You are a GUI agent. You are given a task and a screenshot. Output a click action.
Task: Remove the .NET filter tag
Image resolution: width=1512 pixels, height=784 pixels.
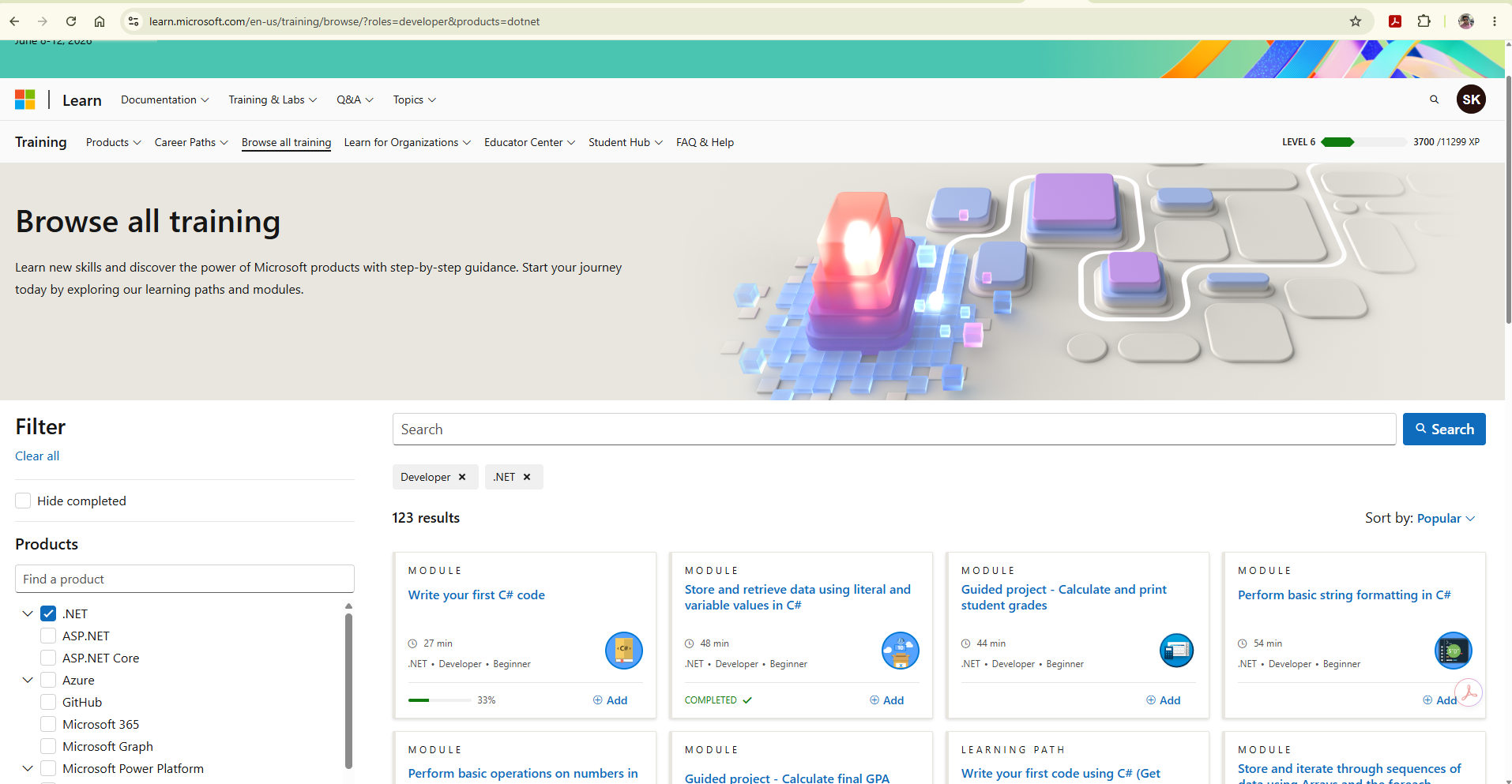click(x=527, y=477)
